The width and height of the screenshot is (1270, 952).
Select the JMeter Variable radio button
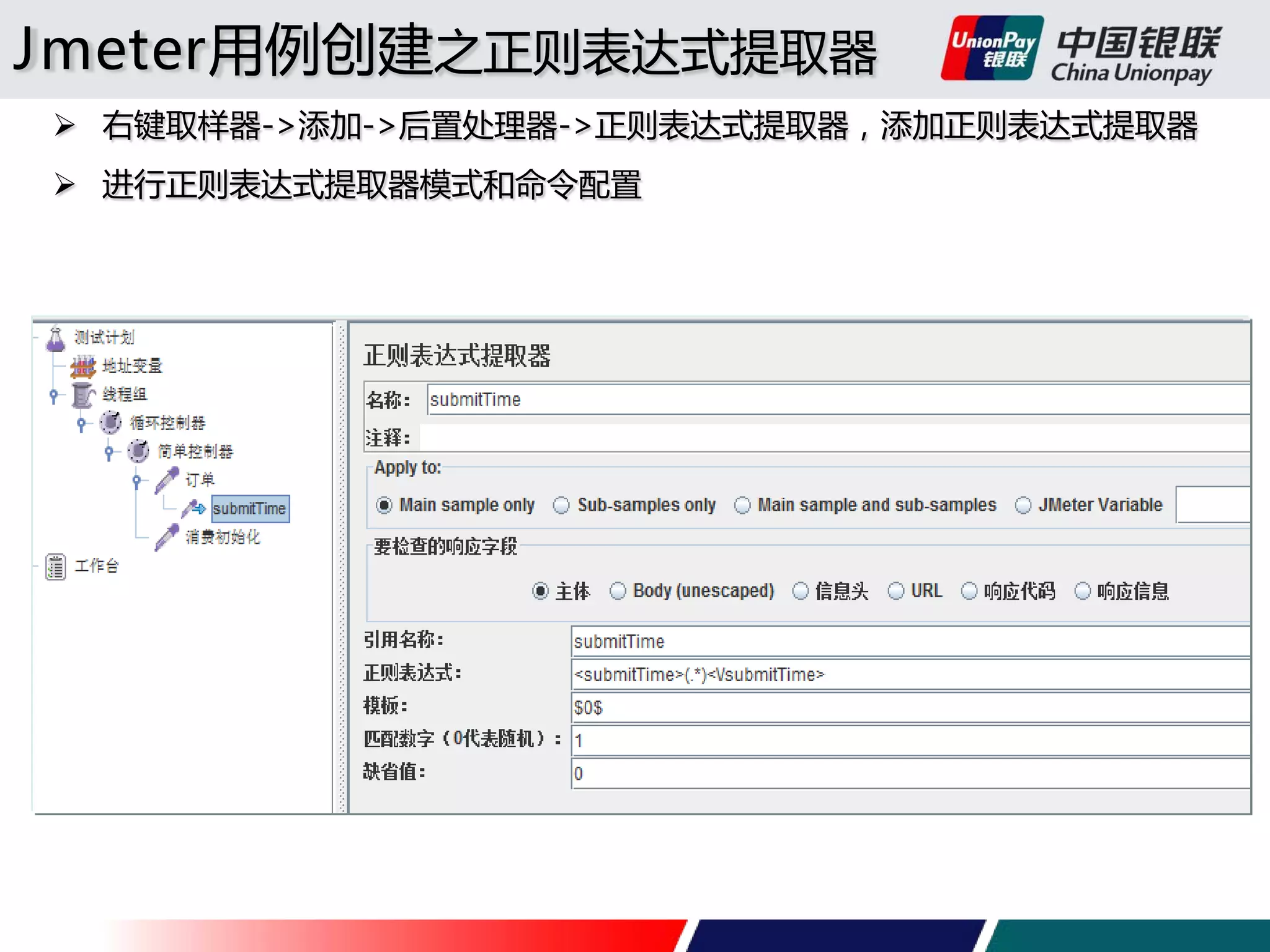click(1023, 505)
